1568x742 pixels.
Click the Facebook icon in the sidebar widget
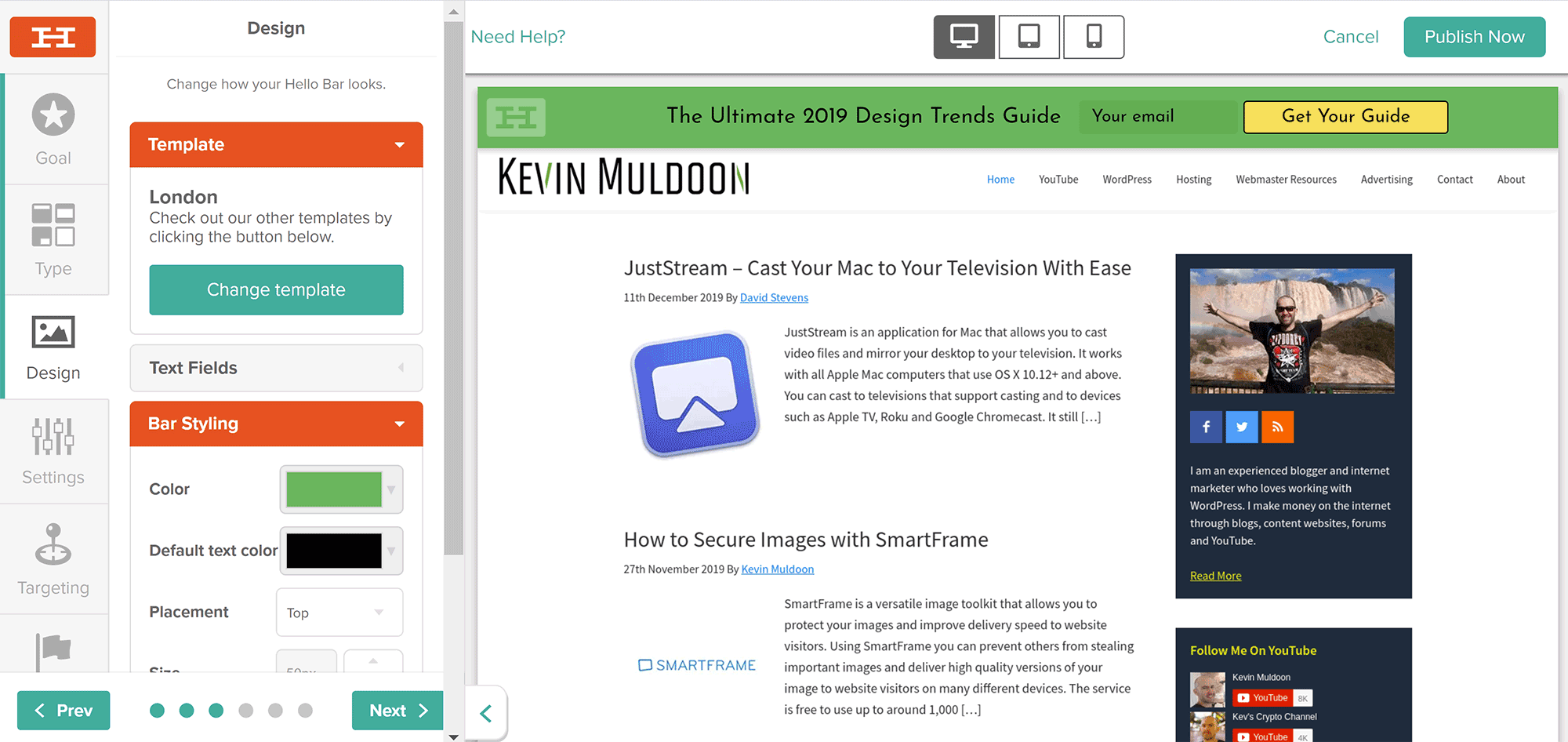(x=1206, y=427)
